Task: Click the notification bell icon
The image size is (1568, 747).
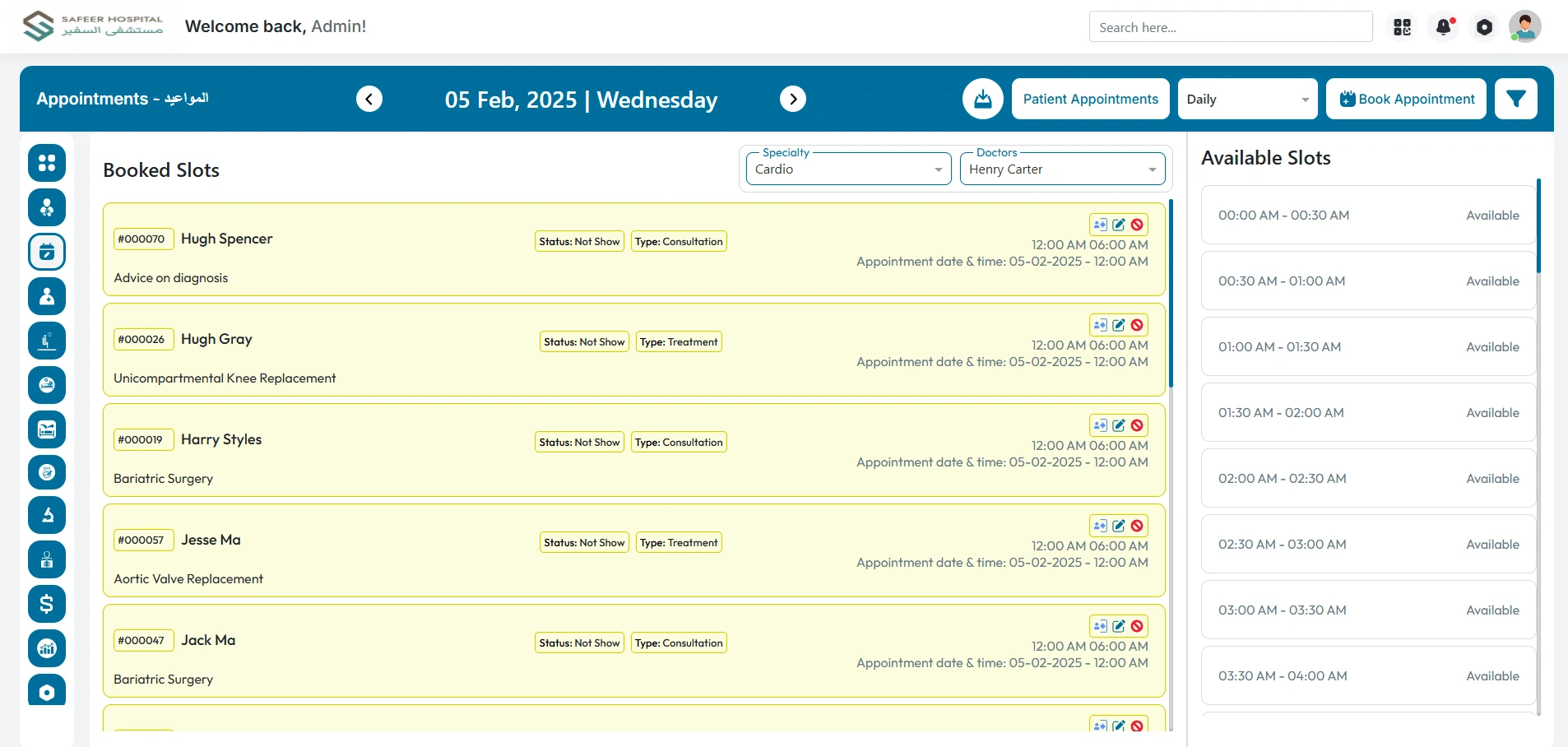Action: (1443, 27)
